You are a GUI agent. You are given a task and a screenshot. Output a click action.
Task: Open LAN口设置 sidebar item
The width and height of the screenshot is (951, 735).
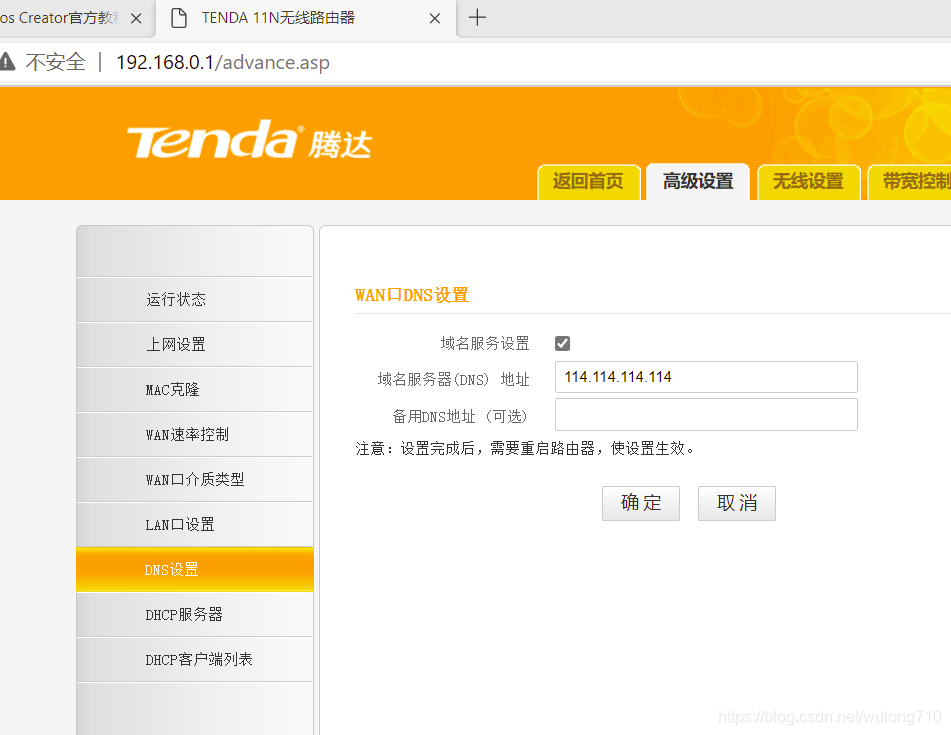(x=195, y=524)
